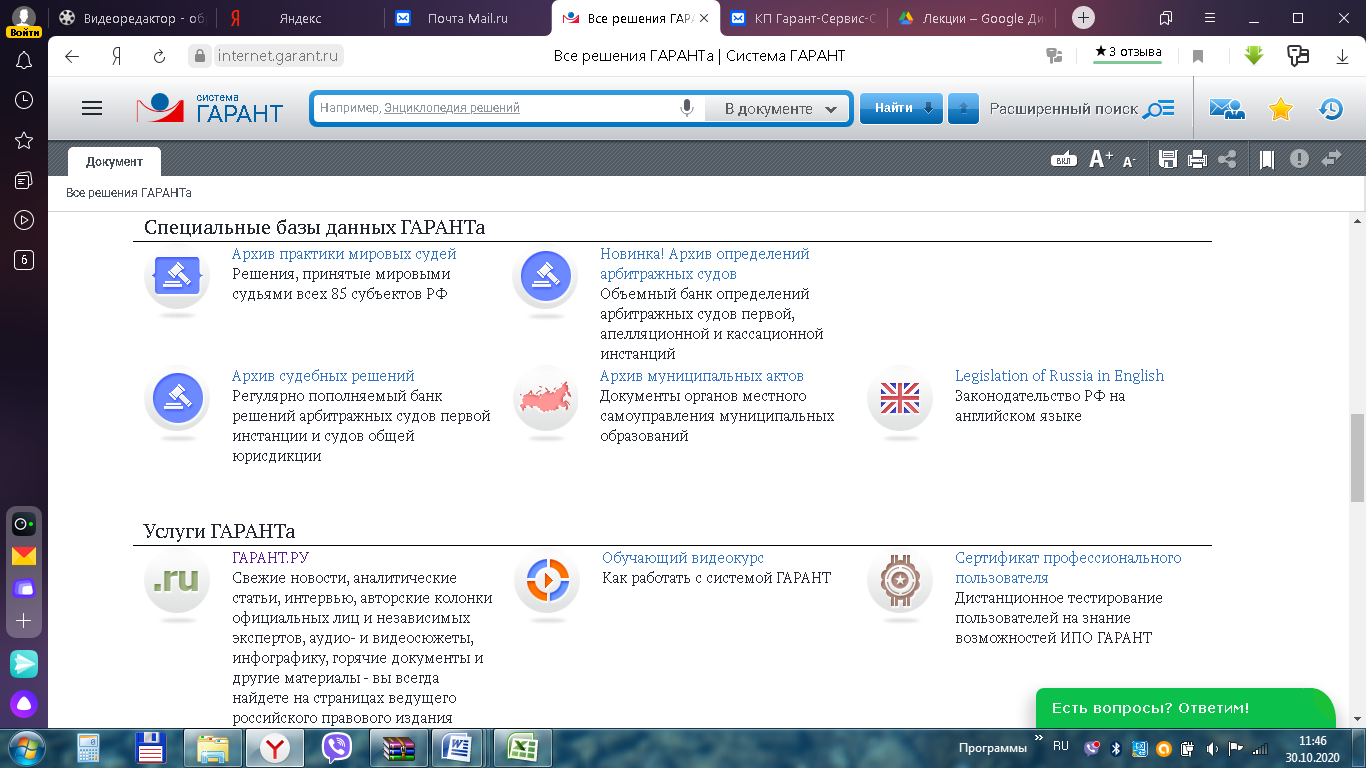Image resolution: width=1366 pixels, height=768 pixels.
Task: Click the exclamation mark info icon
Action: click(x=1299, y=158)
